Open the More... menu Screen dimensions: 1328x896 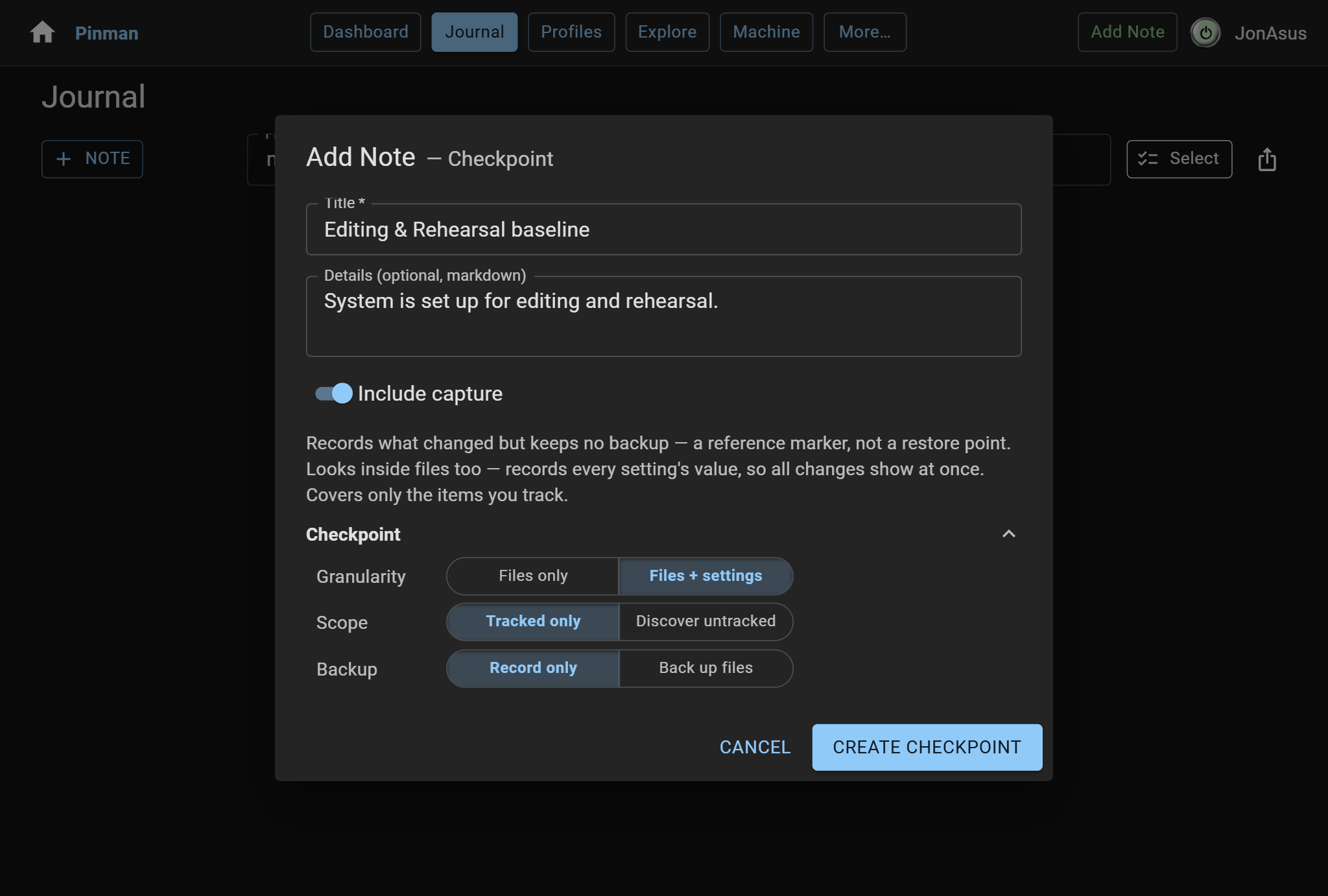tap(865, 32)
